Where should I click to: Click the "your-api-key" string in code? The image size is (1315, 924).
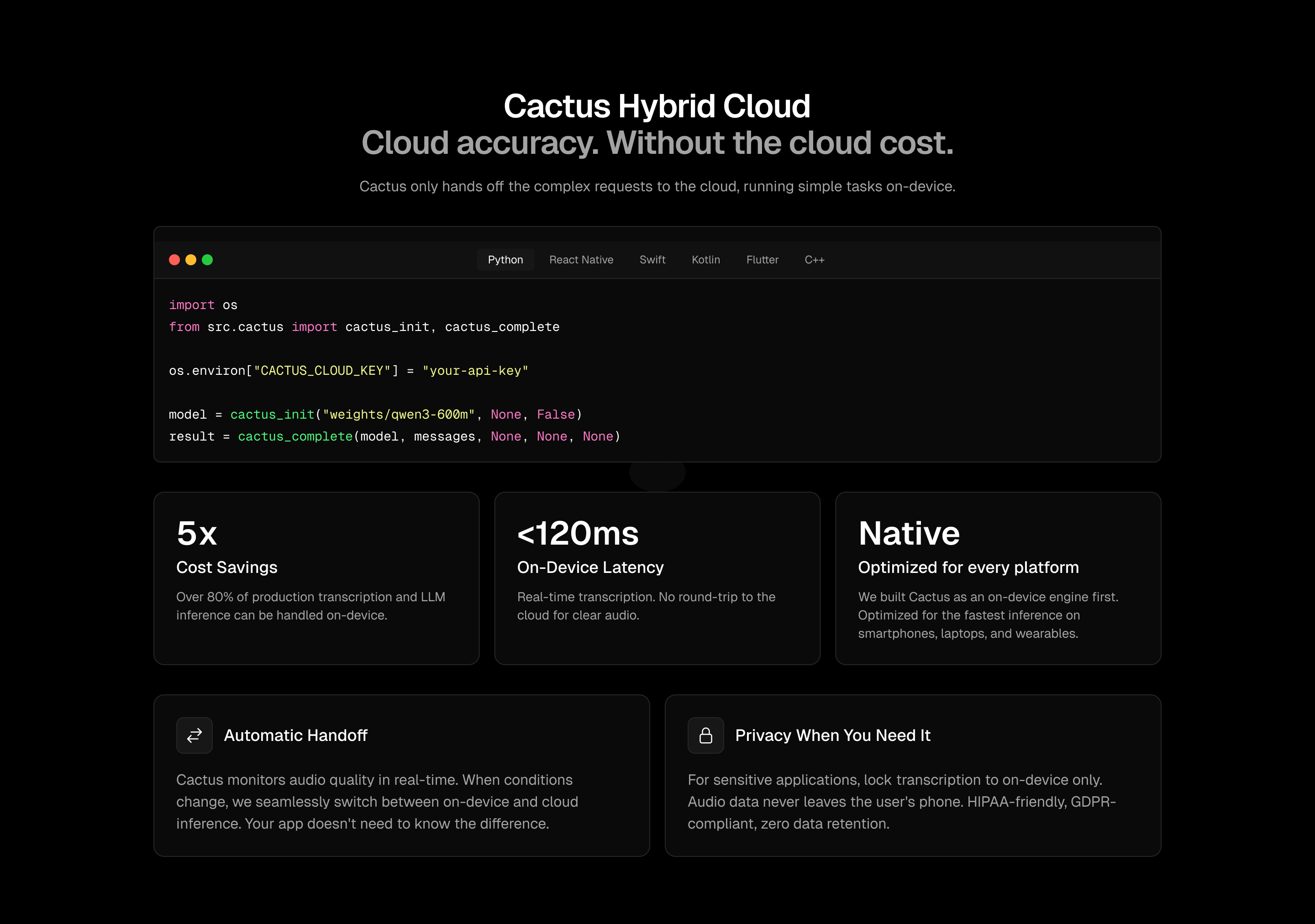coord(475,371)
